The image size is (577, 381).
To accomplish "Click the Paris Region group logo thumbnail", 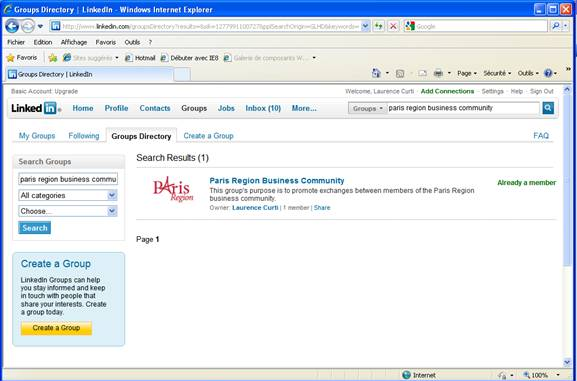I will click(173, 190).
